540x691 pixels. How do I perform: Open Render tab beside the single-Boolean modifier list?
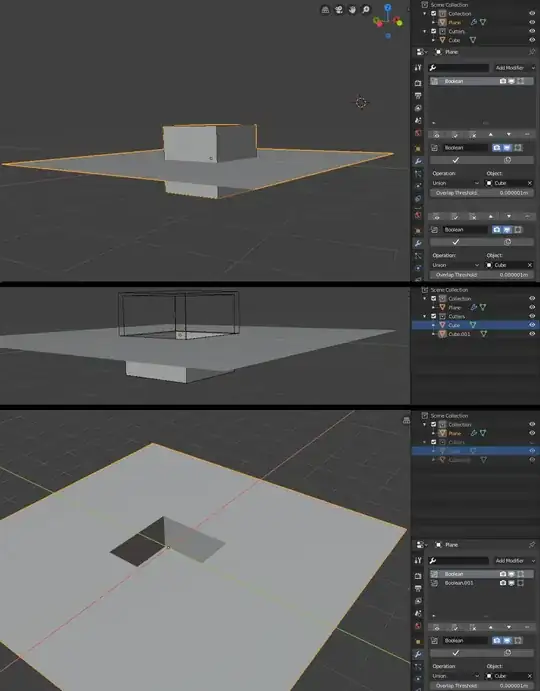(x=418, y=83)
